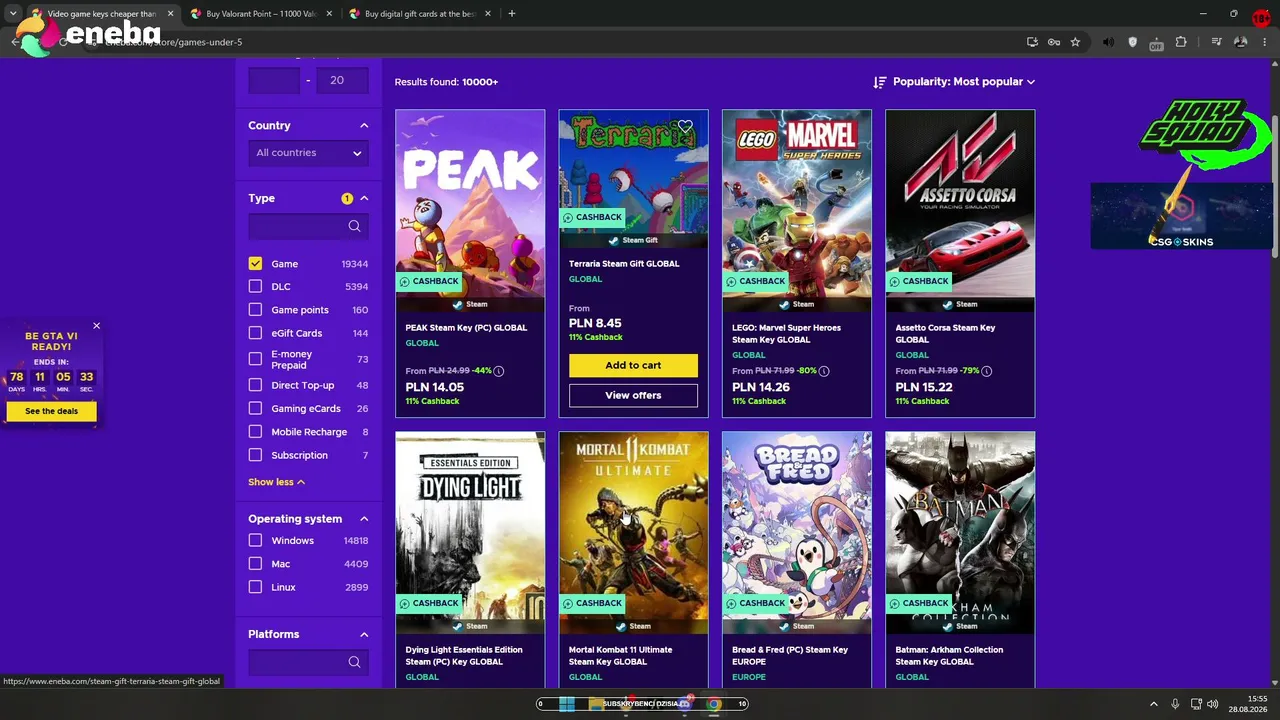The height and width of the screenshot is (720, 1280).
Task: Open price info icon on Assetto Corsa card
Action: click(987, 371)
